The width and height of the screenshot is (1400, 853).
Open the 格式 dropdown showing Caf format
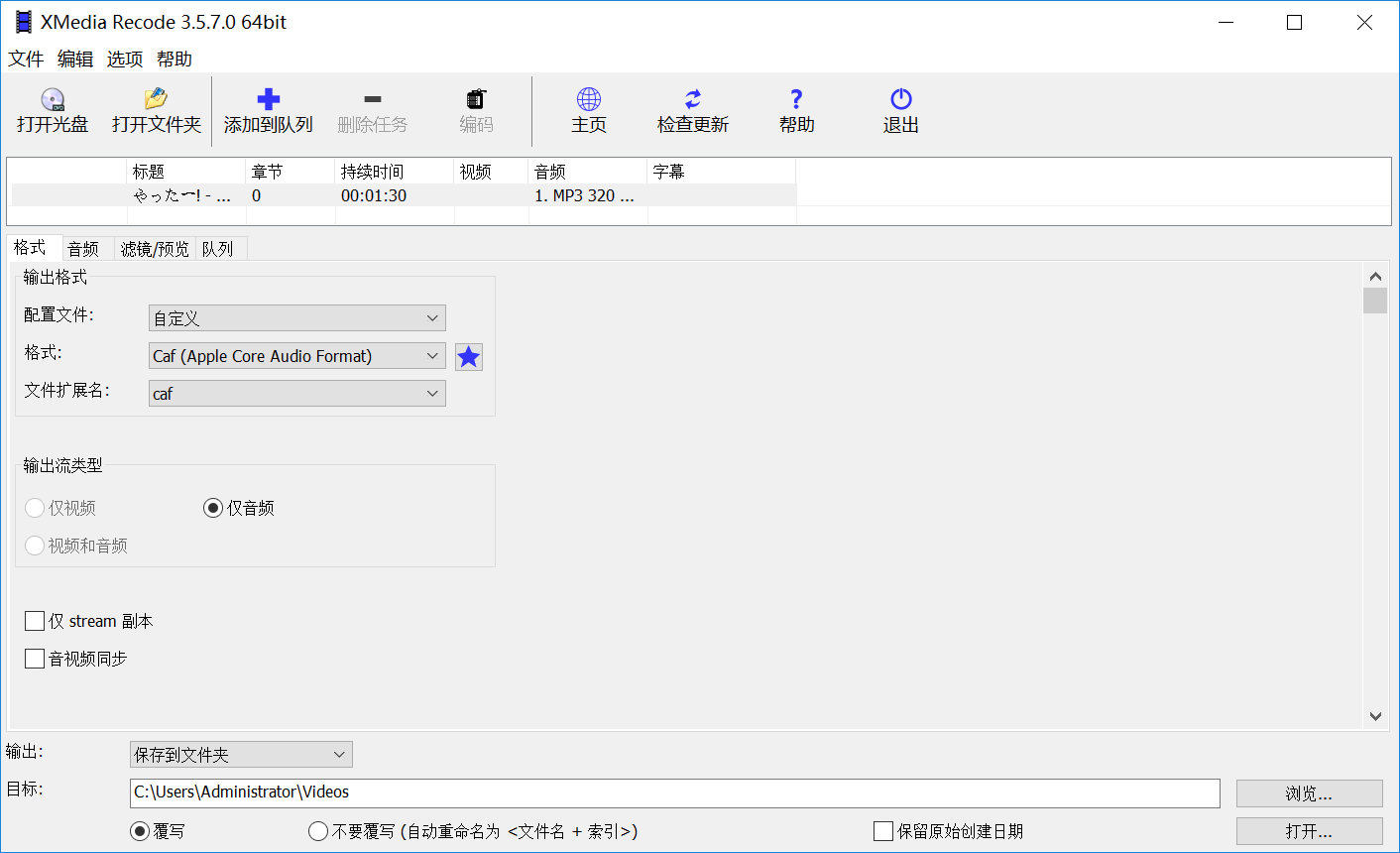[x=296, y=356]
